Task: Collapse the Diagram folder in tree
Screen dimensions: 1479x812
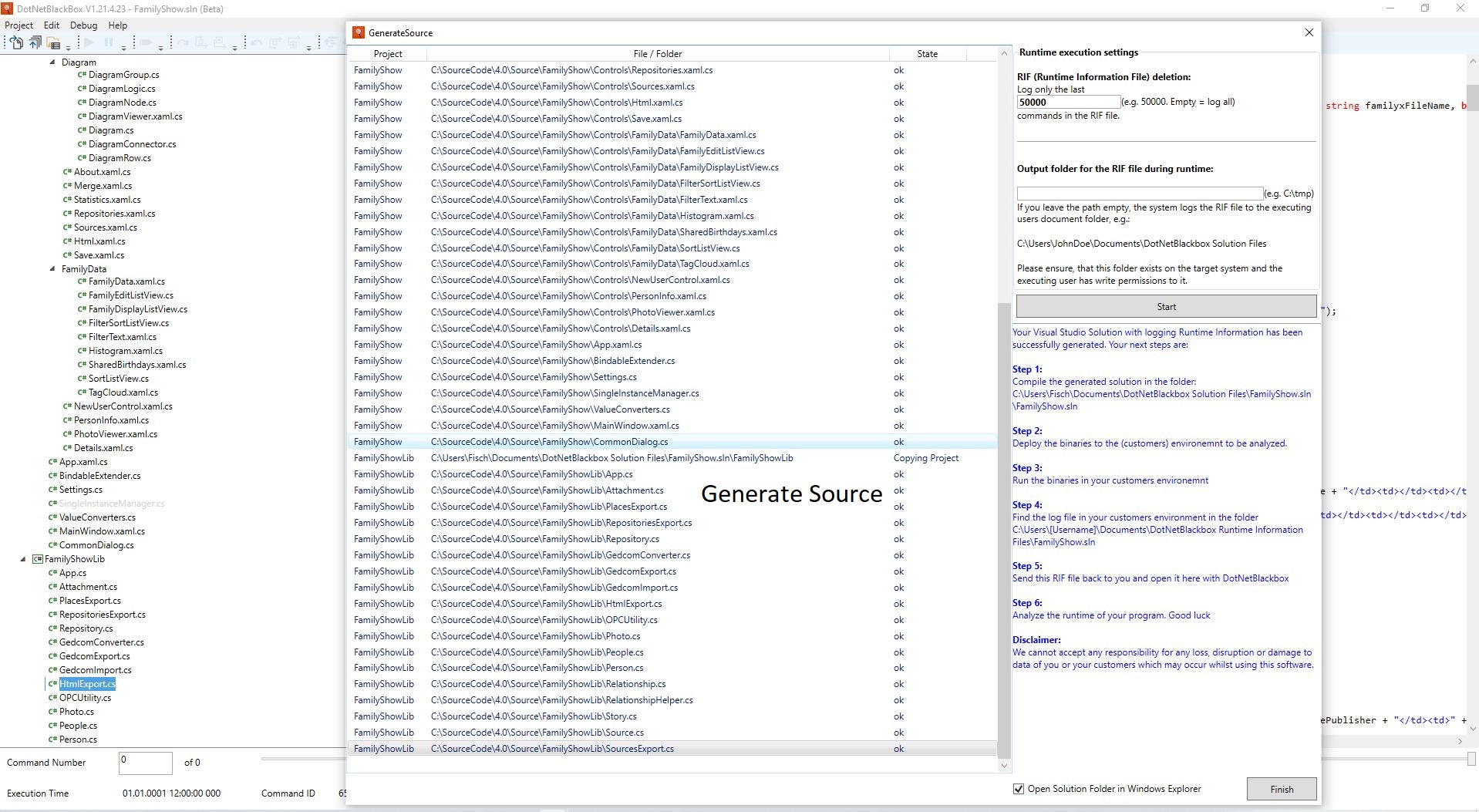Action: point(52,62)
